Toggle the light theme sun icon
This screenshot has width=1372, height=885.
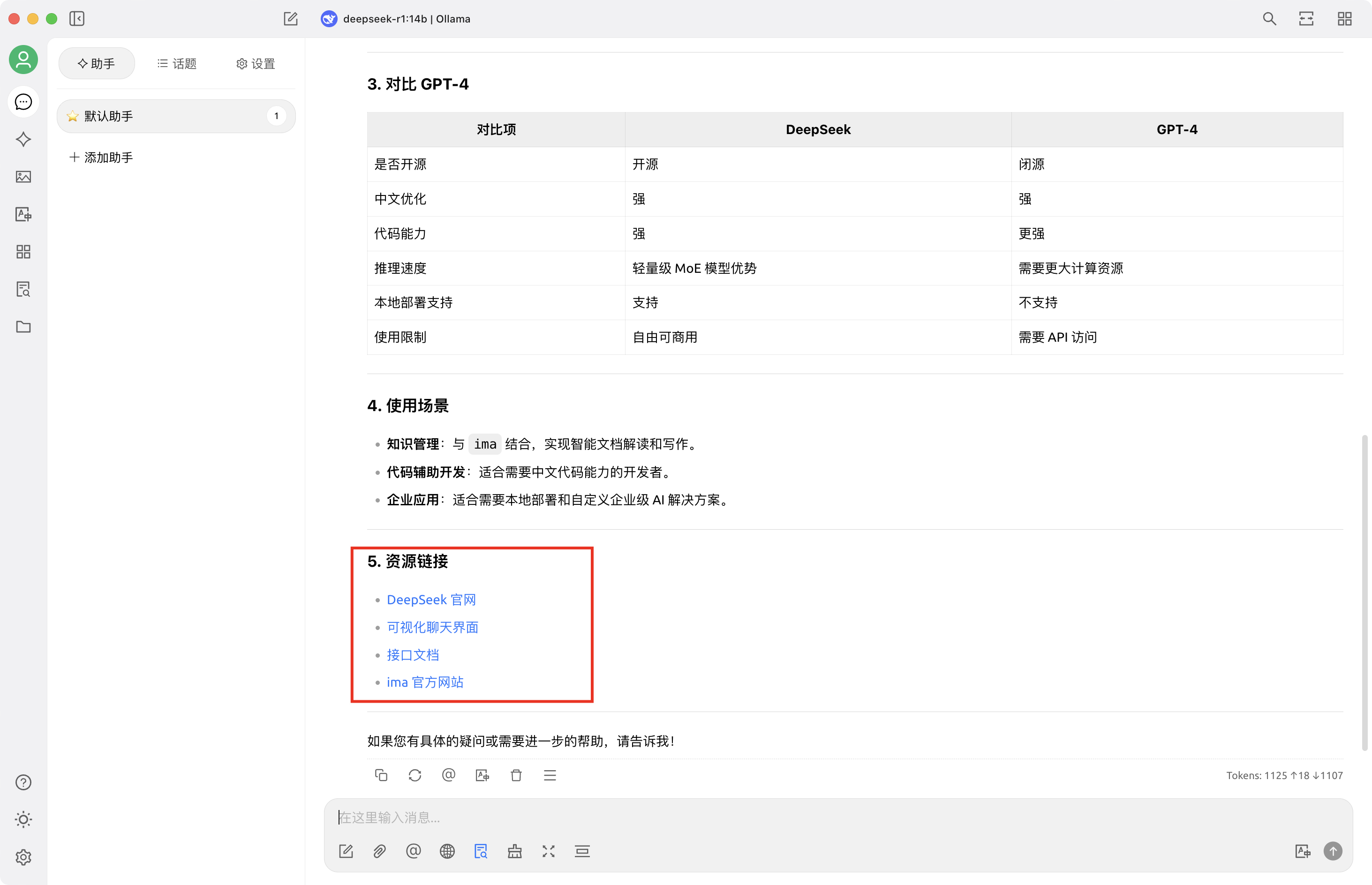[23, 819]
